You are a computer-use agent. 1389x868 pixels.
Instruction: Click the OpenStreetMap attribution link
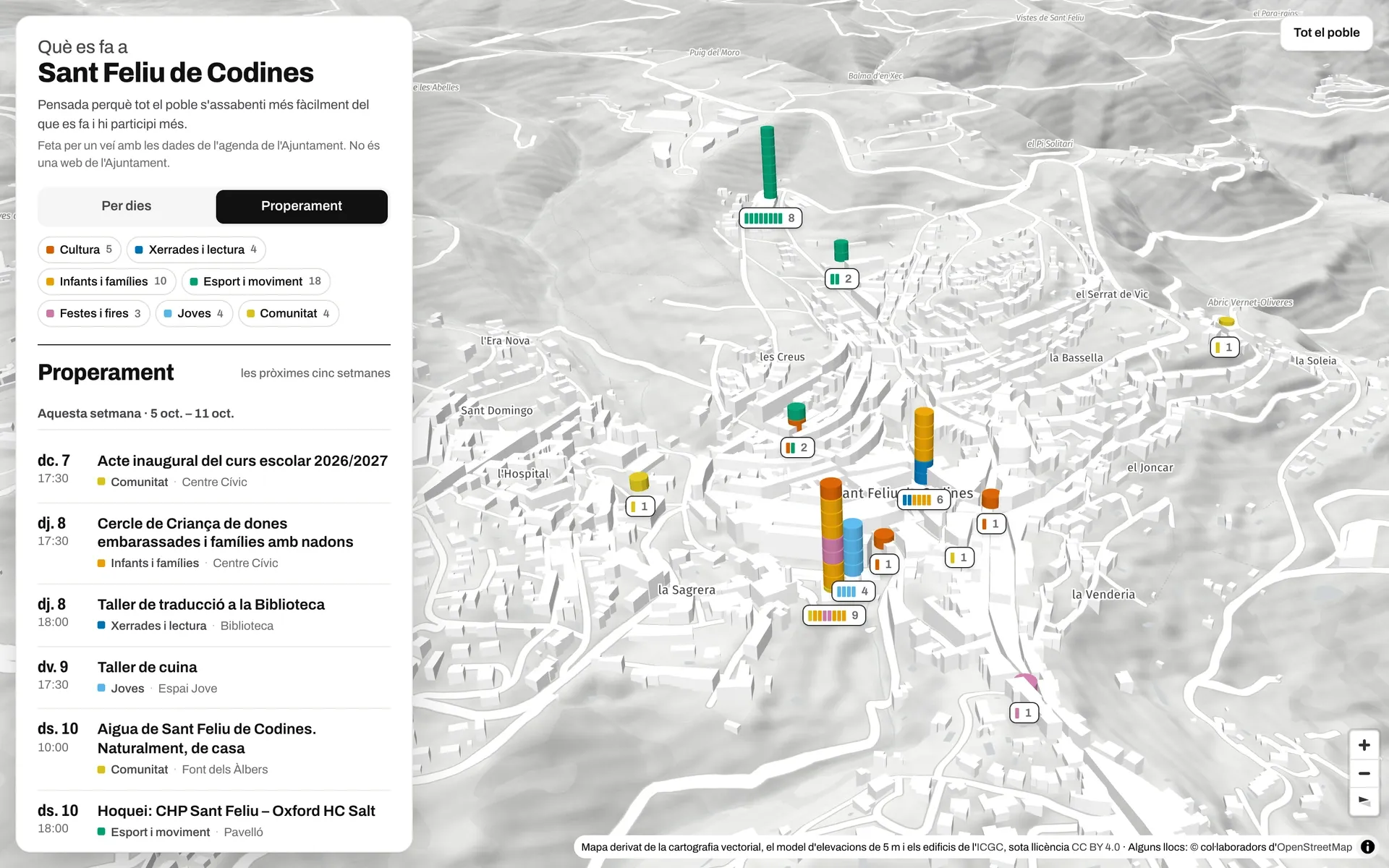pyautogui.click(x=1314, y=847)
